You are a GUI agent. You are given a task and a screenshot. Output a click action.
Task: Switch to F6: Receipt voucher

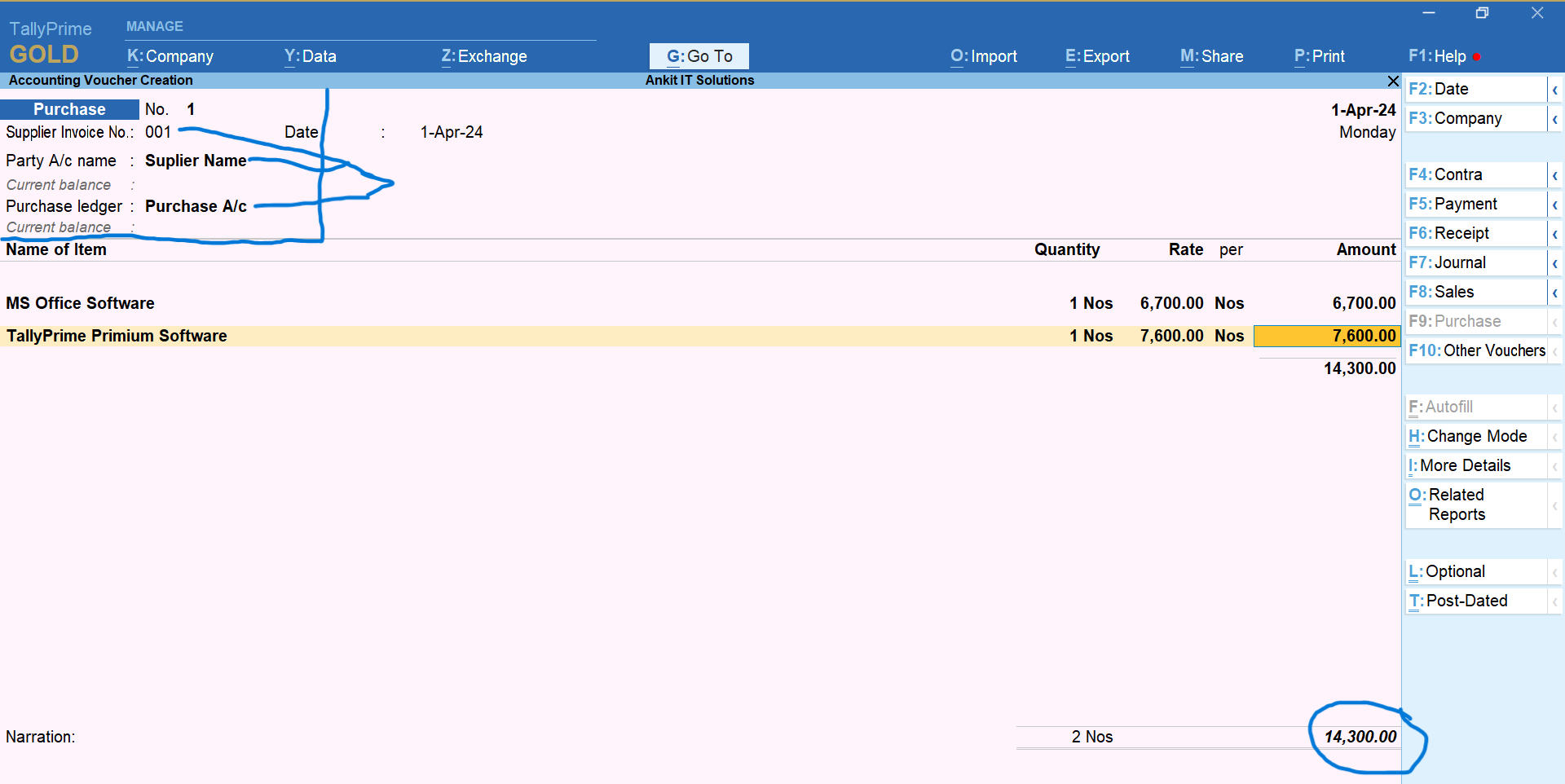1475,233
